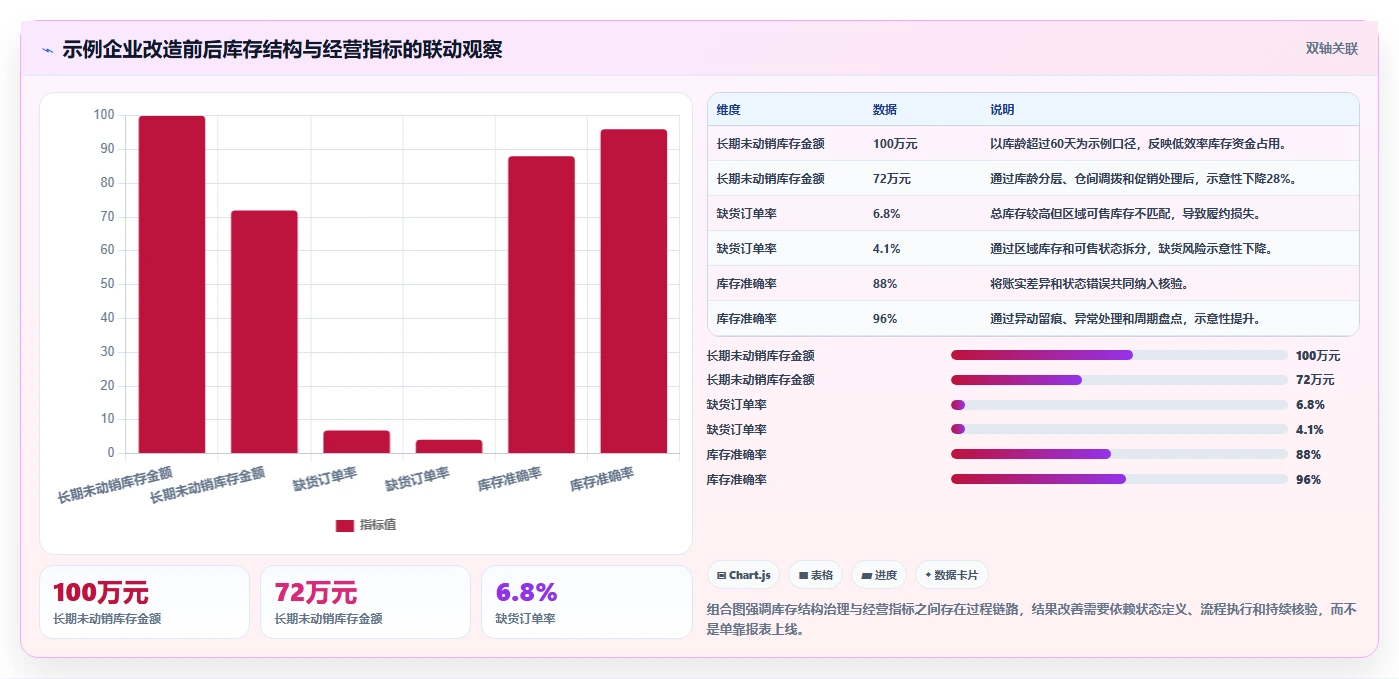Select the 数据卡片 tag chip
1399x679 pixels.
pos(952,575)
